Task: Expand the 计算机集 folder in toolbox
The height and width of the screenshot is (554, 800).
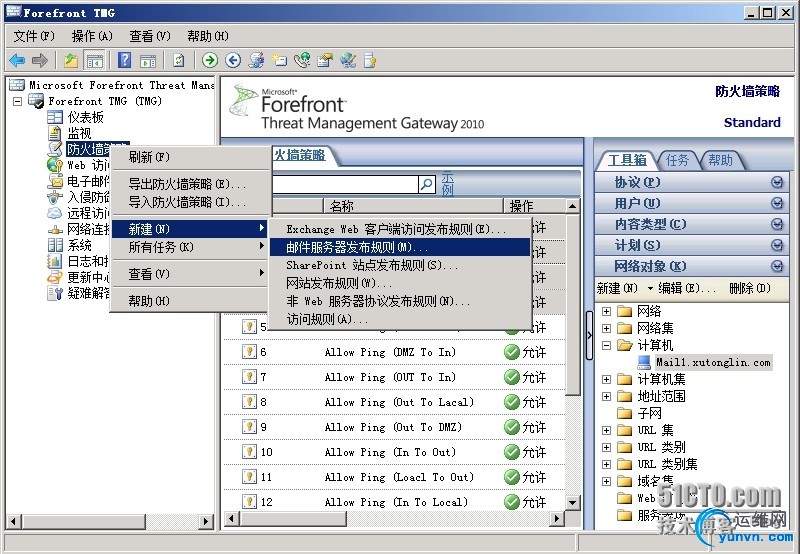Action: click(x=606, y=379)
